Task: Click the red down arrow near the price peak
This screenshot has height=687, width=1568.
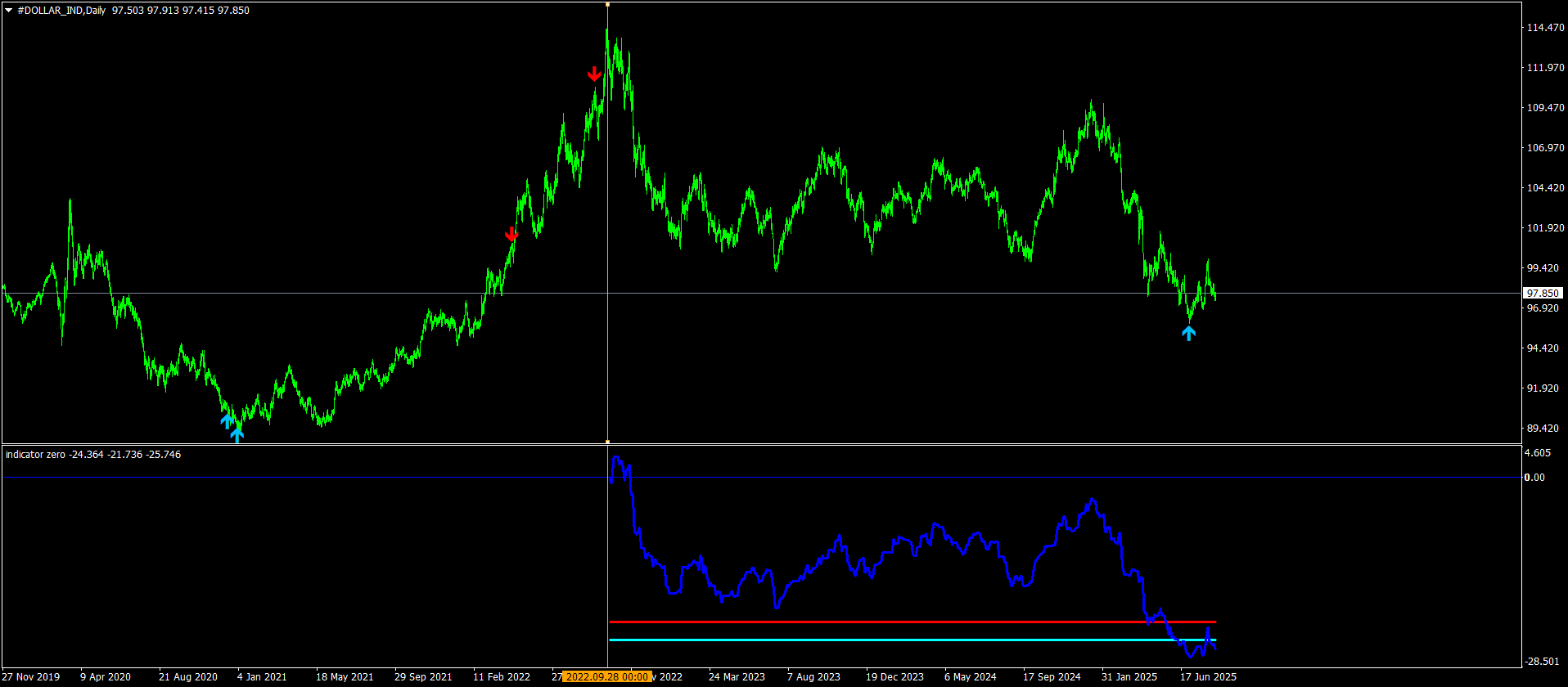Action: click(595, 74)
